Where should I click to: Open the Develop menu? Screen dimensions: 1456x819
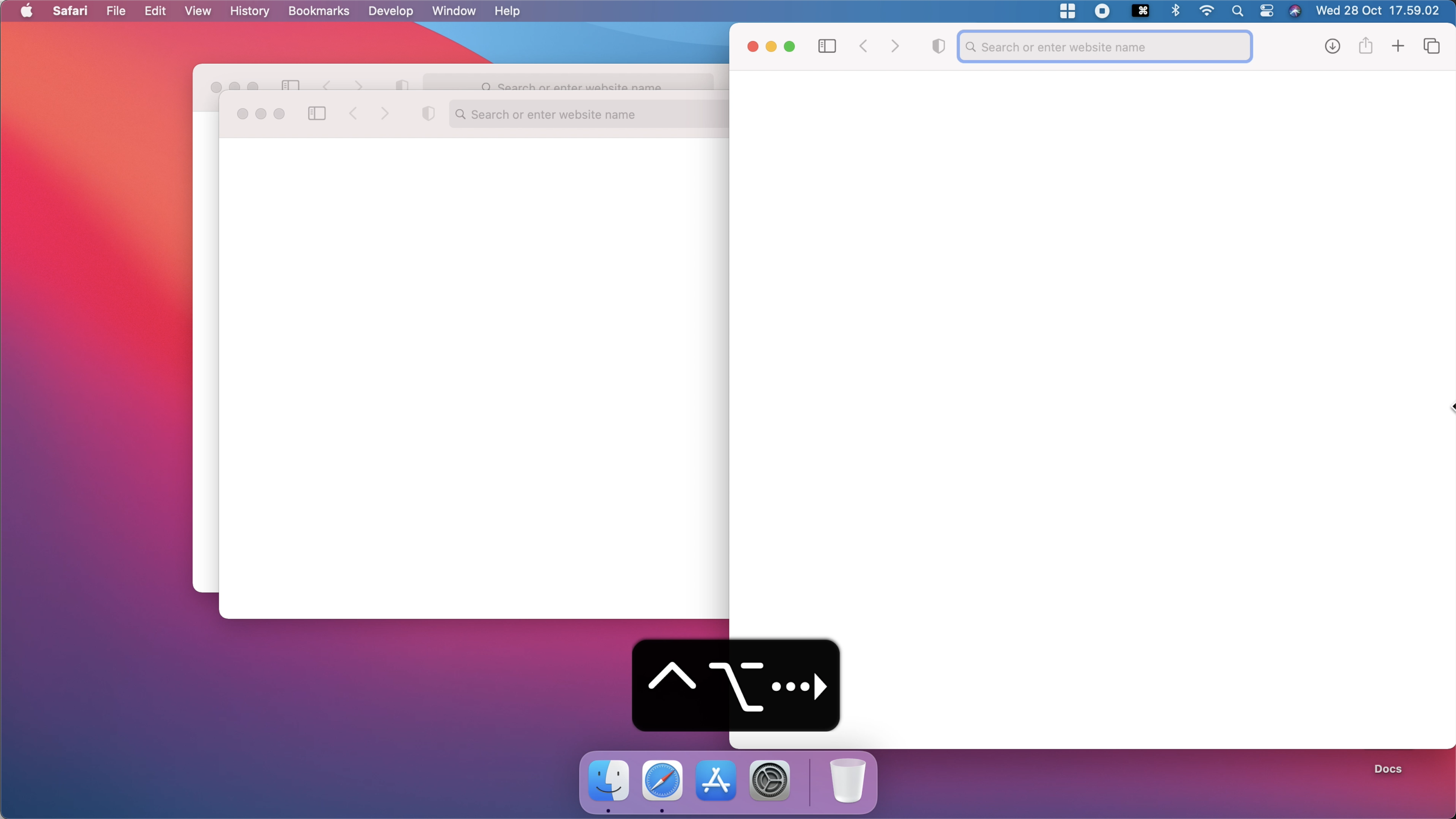[390, 11]
